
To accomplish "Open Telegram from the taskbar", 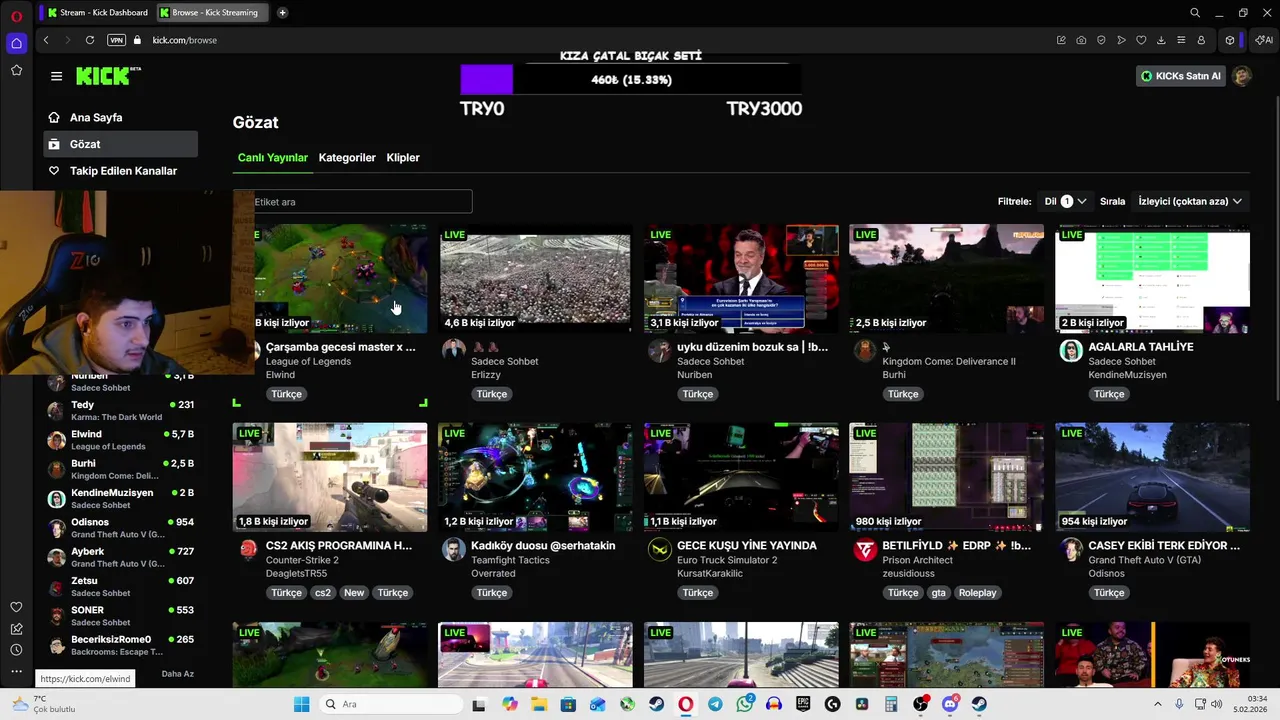I will (x=715, y=704).
